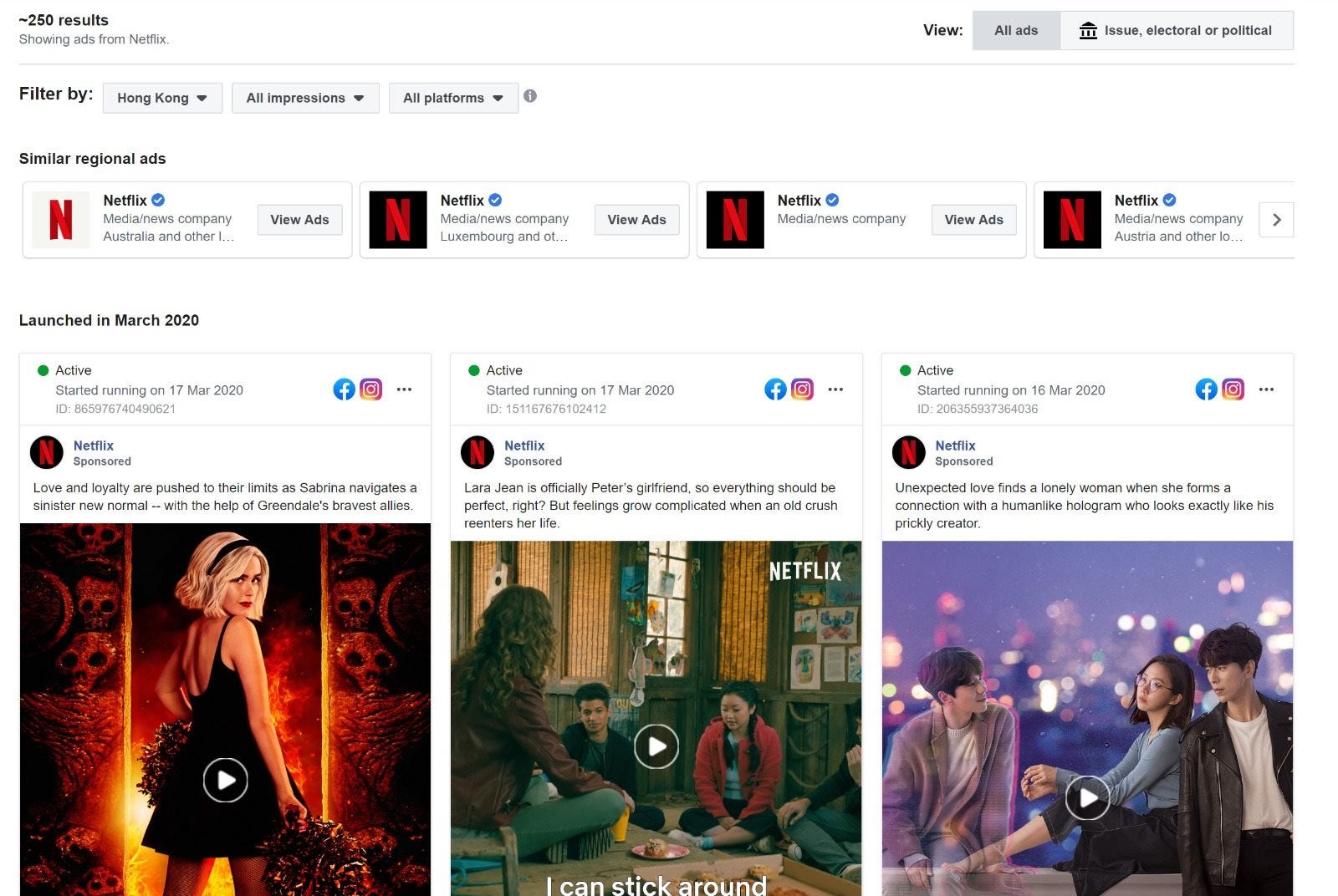
Task: Show next similar regional ads
Action: pos(1276,220)
